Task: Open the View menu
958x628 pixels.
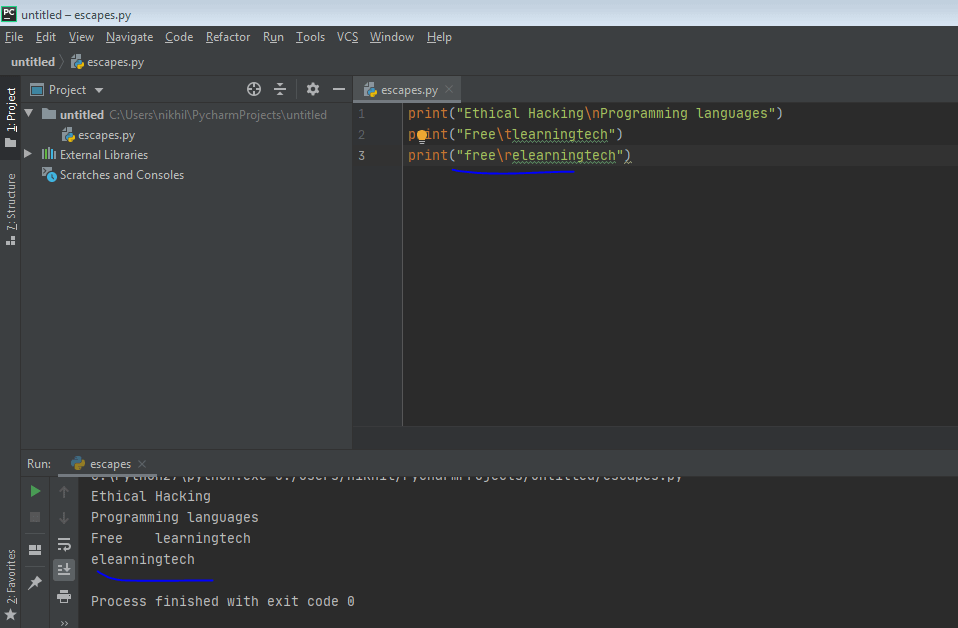Action: click(x=81, y=37)
